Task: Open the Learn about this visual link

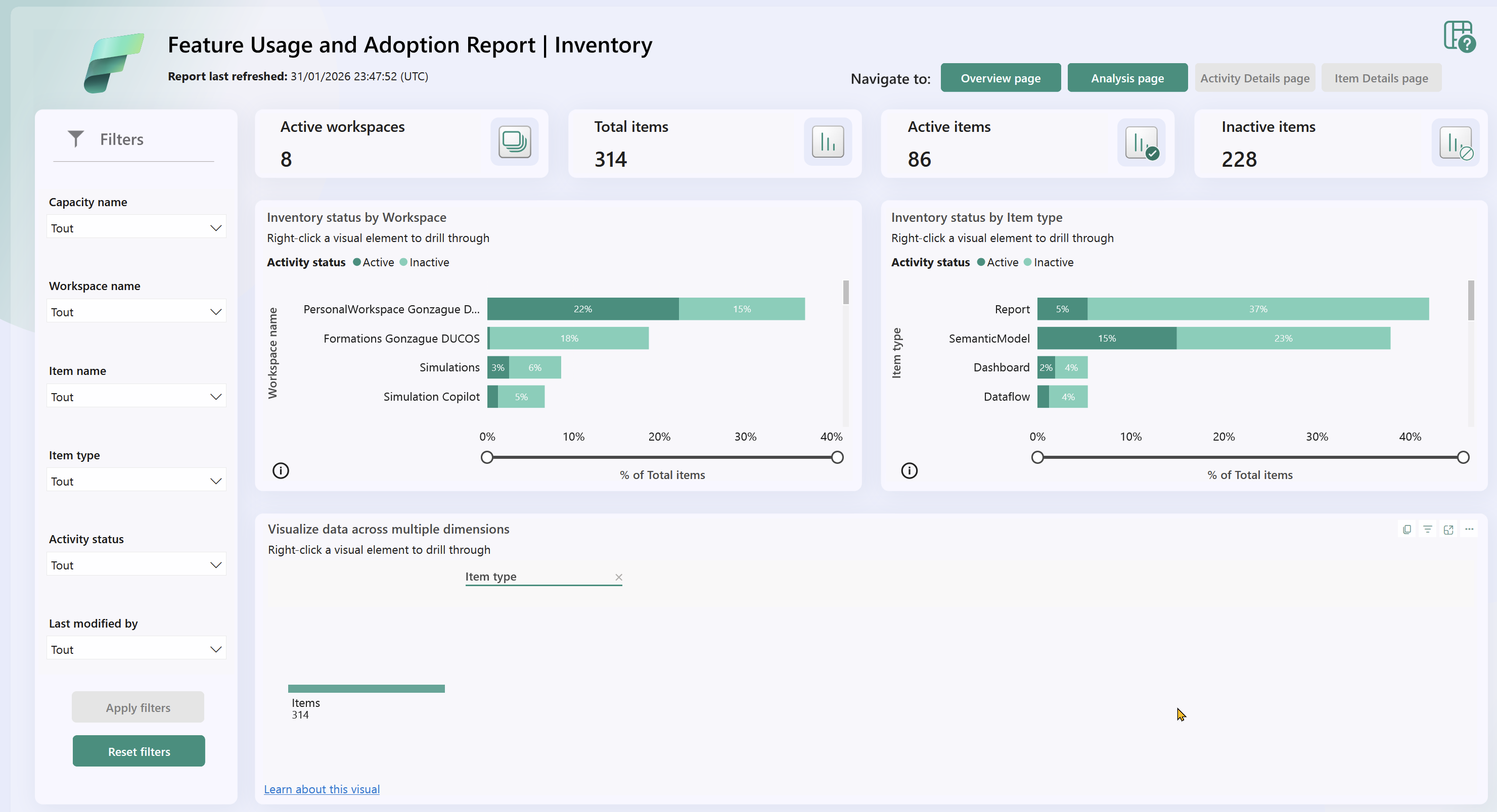Action: click(322, 789)
